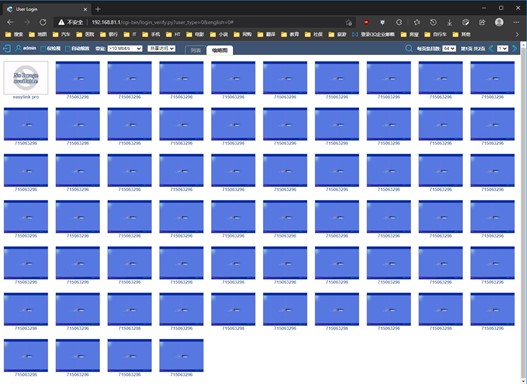This screenshot has width=527, height=384.
Task: Reload the page with the browser refresh icon
Action: [x=43, y=23]
